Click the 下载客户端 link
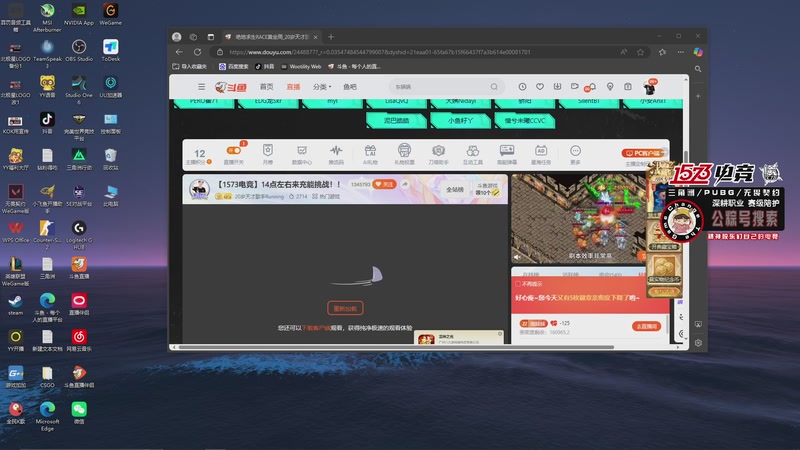Screen dimensions: 800x450 coord(316,328)
